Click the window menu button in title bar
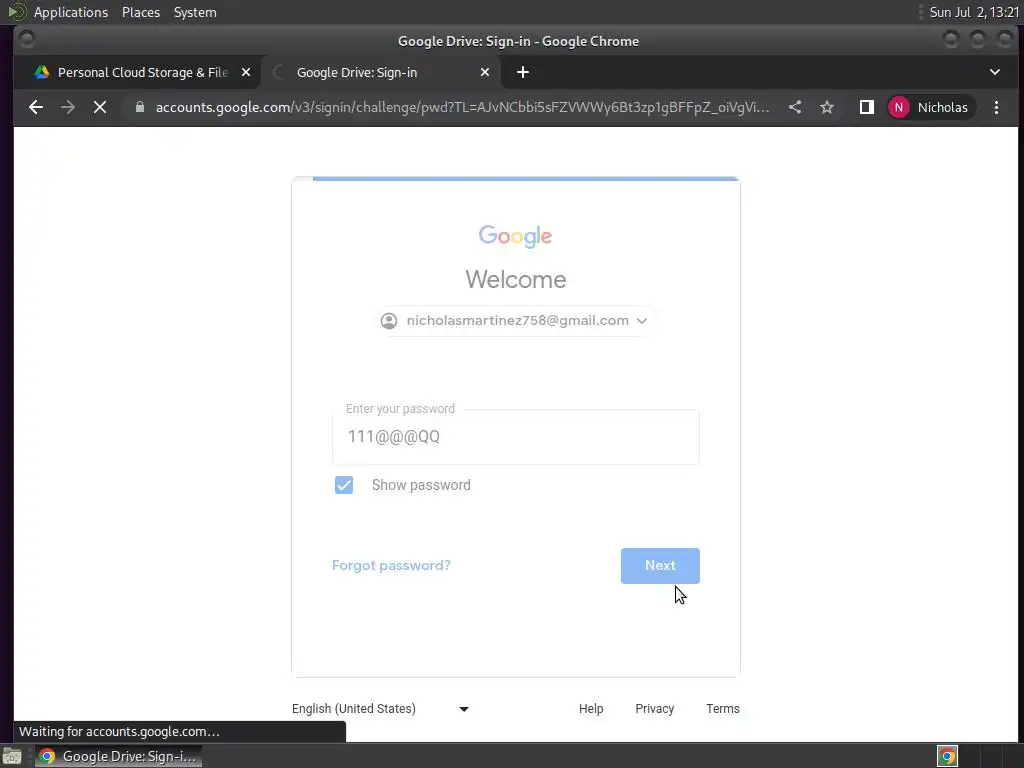The image size is (1024, 768). pyautogui.click(x=27, y=40)
